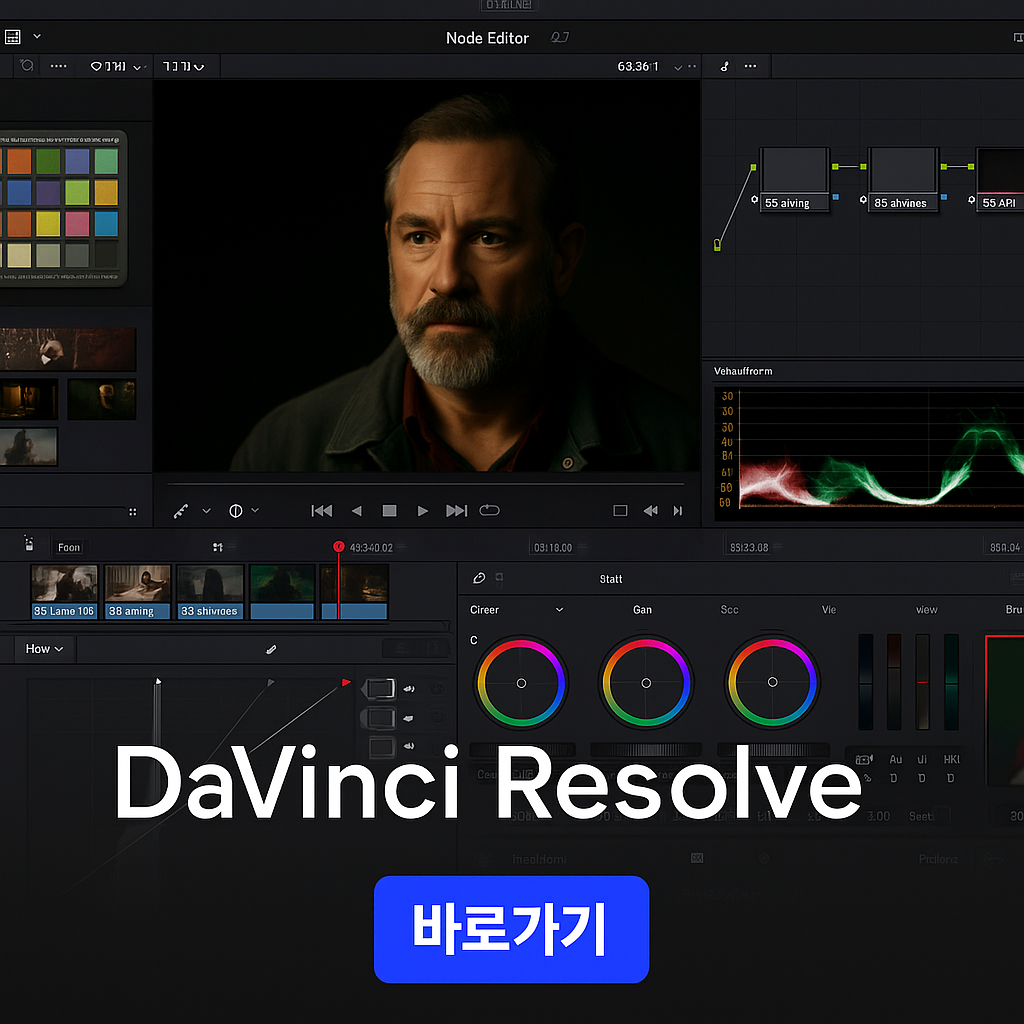Toggle the second curve channel button
Viewport: 1024px width, 1024px height.
[379, 718]
